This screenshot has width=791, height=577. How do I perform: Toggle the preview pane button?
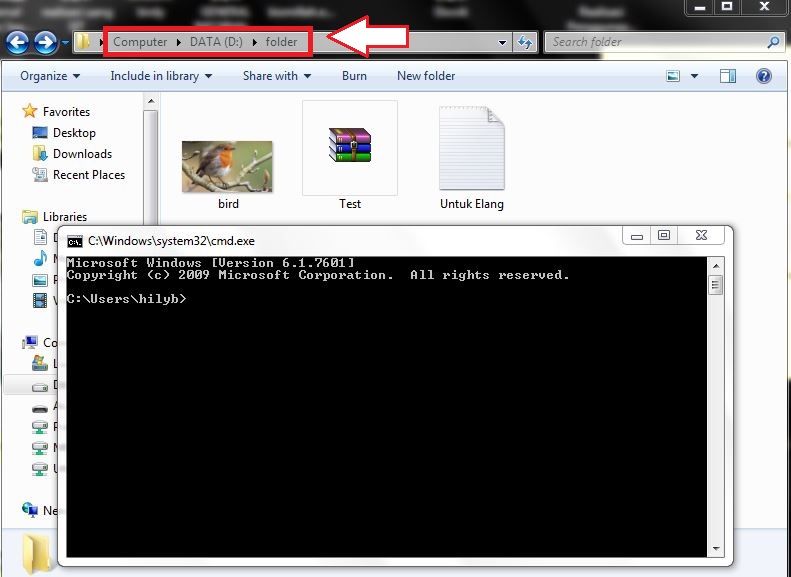pos(728,76)
